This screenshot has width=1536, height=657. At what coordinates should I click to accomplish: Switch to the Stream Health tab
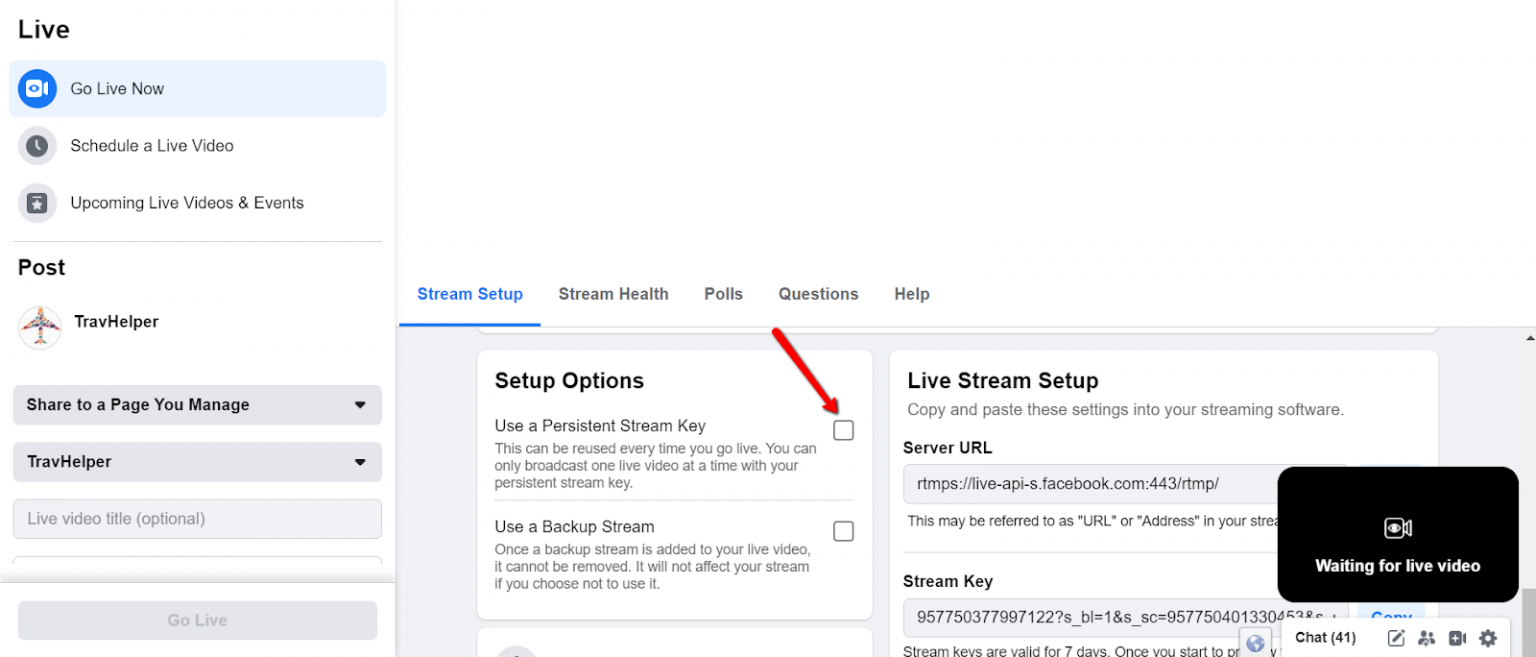(x=613, y=293)
